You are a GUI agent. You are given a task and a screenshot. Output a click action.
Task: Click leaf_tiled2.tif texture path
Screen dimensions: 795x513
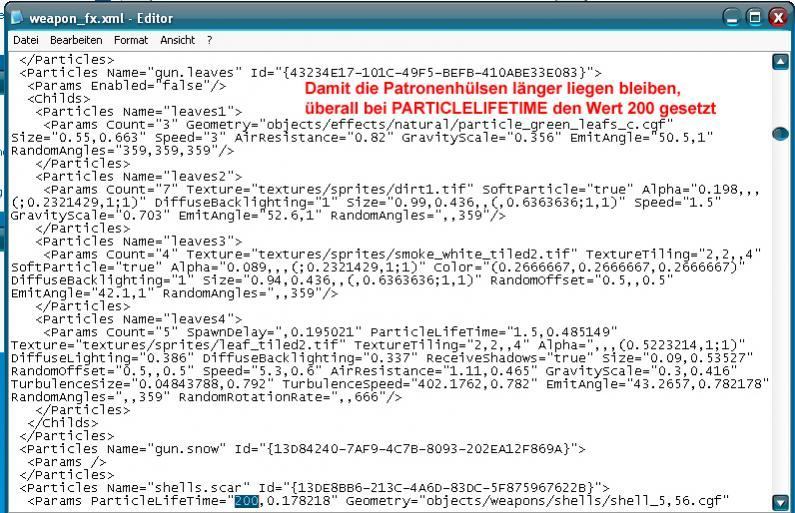pyautogui.click(x=210, y=345)
